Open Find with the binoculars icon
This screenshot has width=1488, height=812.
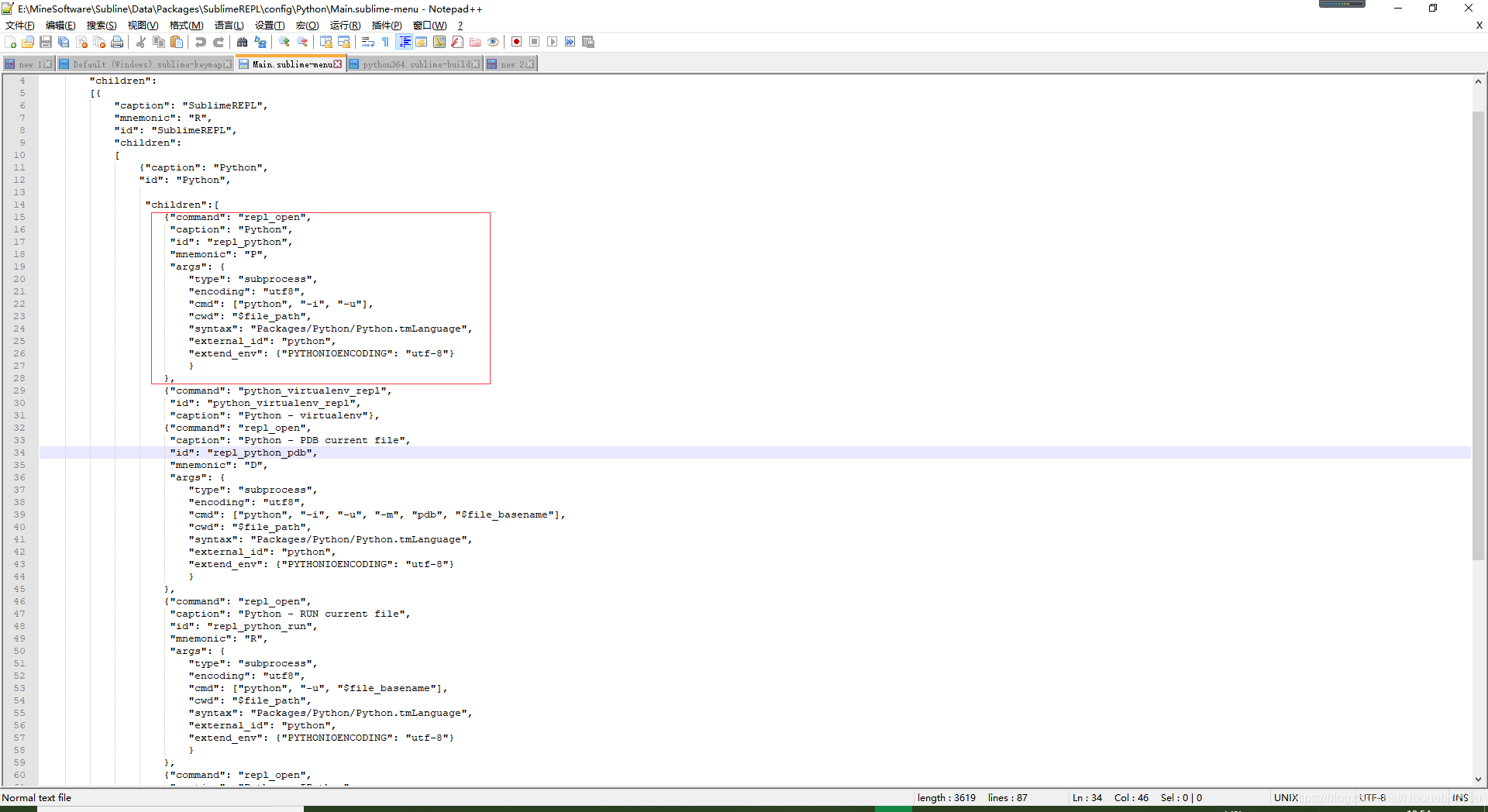point(243,42)
